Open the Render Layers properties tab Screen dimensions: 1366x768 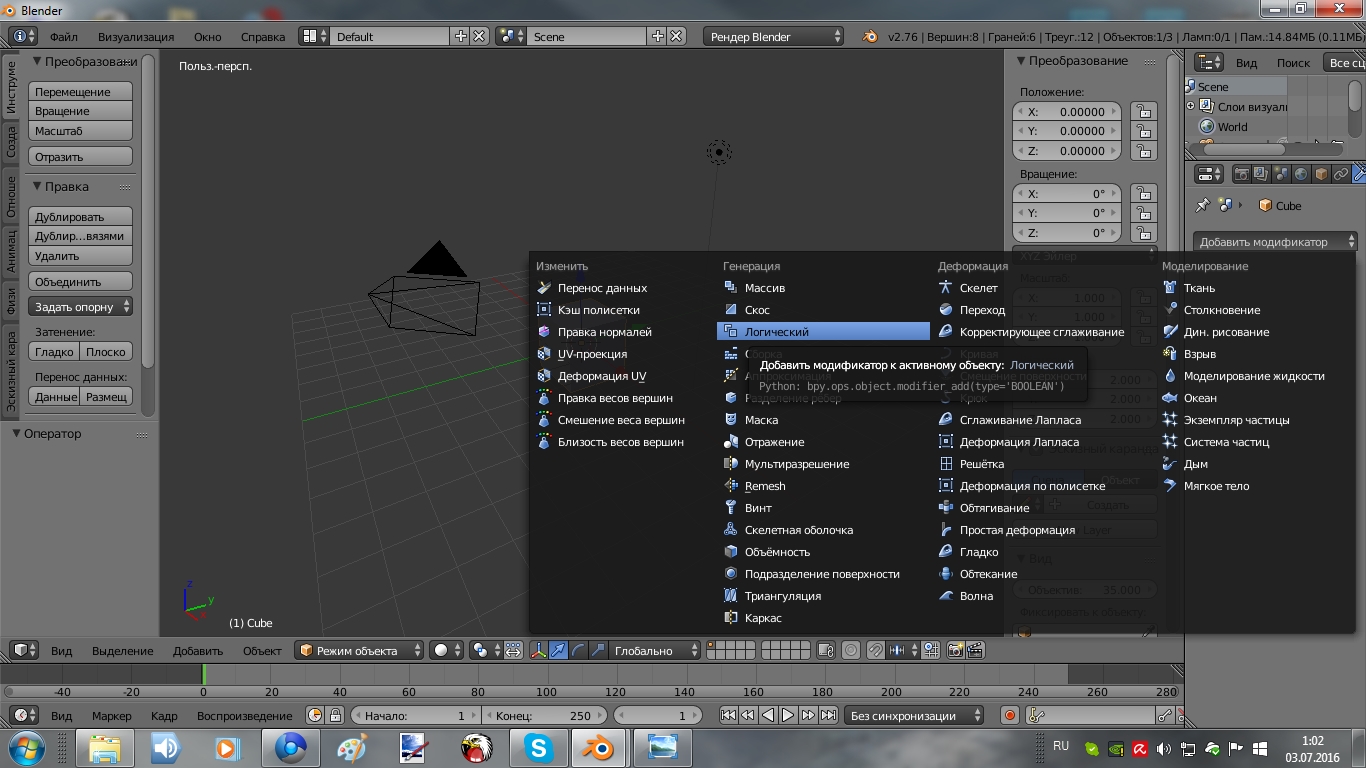click(1262, 174)
